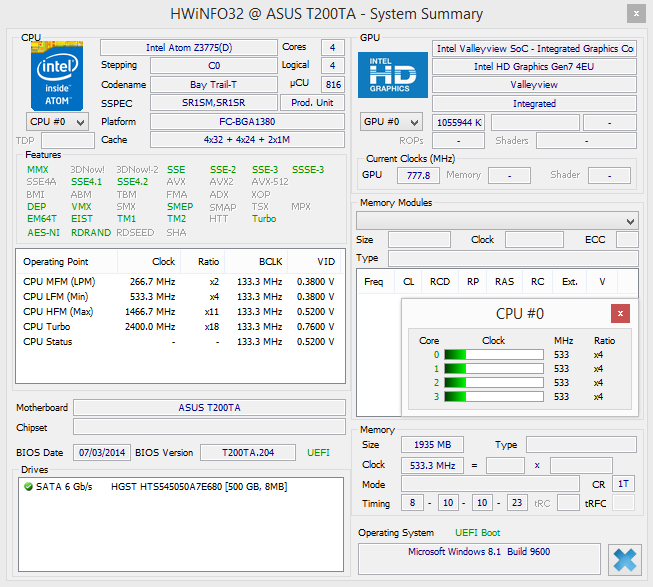Select the CPU MFM (LPM) row
Image resolution: width=653 pixels, height=587 pixels.
click(179, 282)
